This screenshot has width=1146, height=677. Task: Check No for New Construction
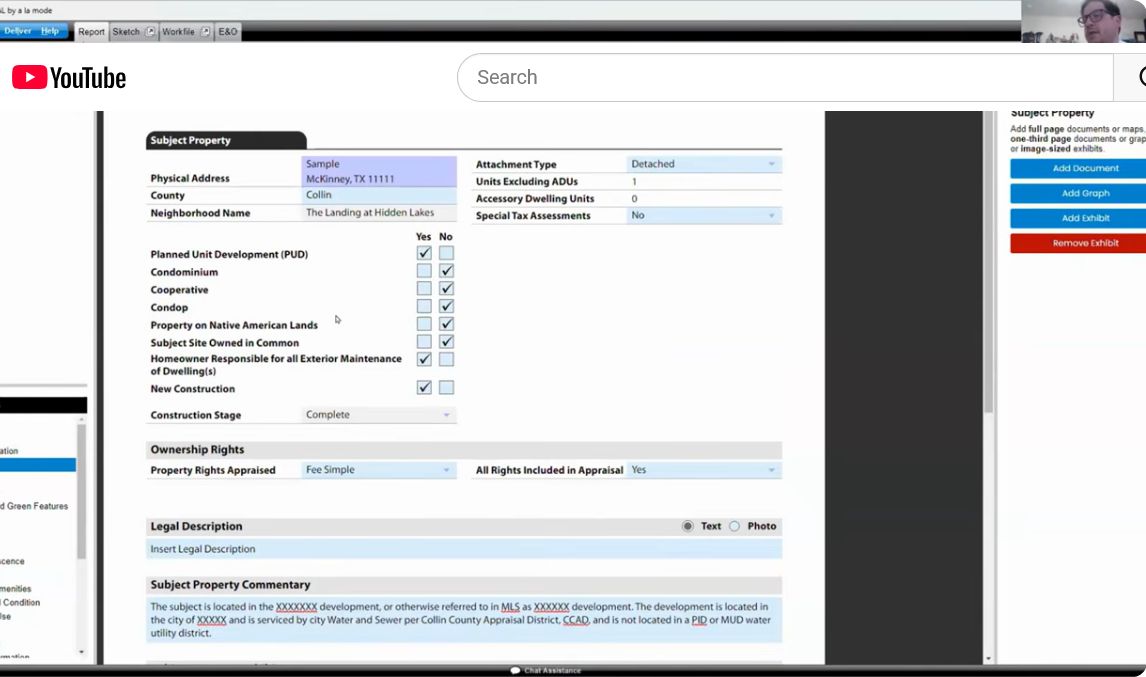pos(446,387)
